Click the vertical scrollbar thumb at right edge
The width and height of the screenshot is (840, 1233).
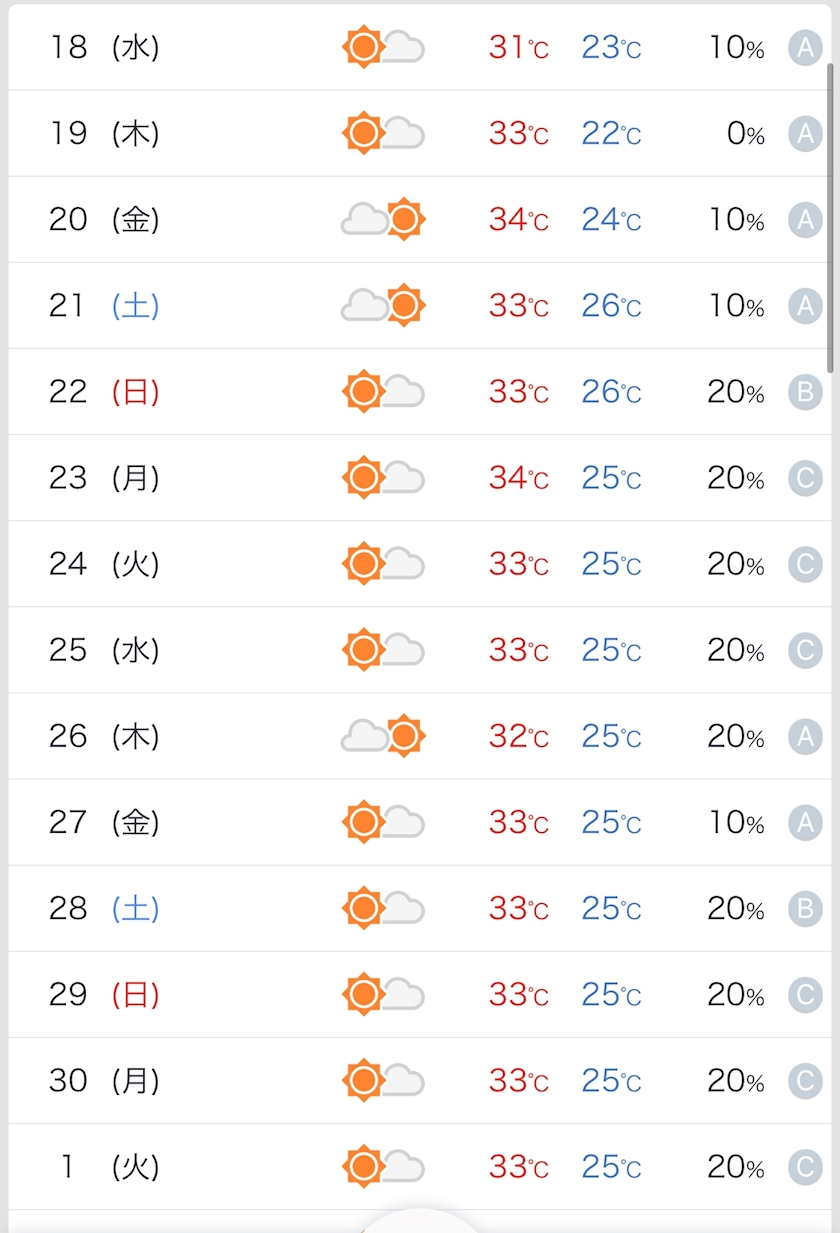pos(830,215)
